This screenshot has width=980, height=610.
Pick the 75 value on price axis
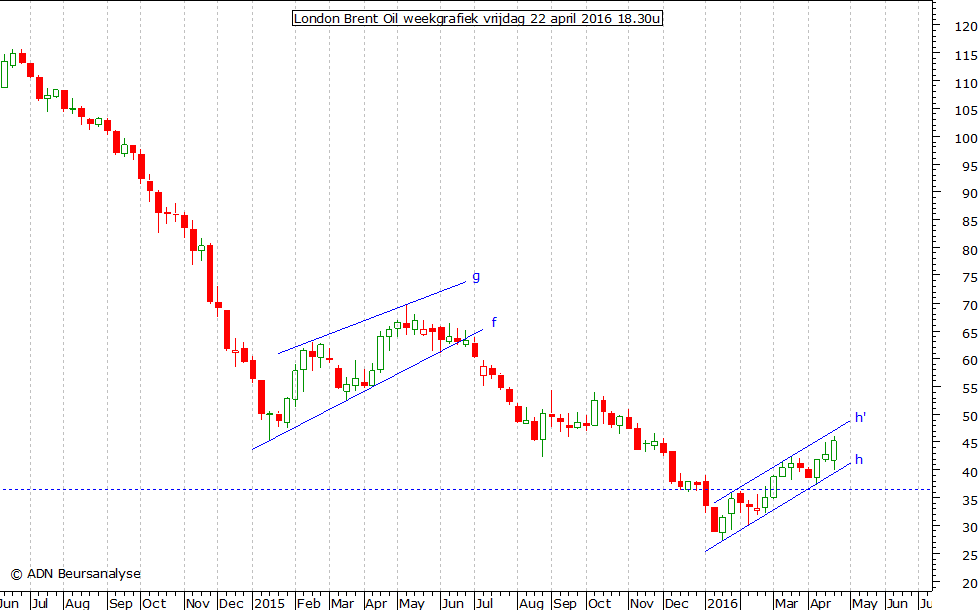969,278
